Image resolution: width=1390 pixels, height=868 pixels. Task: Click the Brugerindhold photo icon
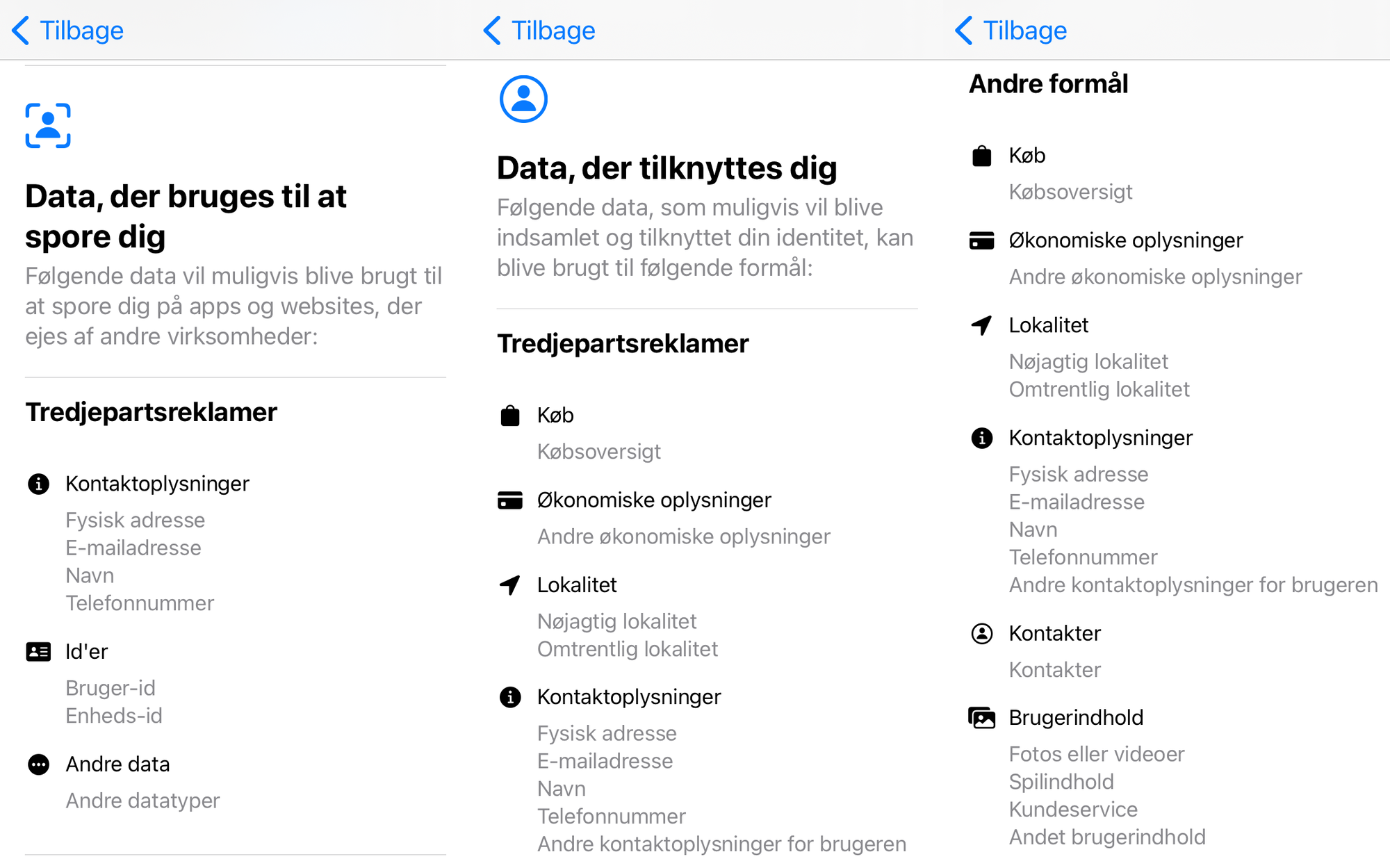[x=981, y=718]
